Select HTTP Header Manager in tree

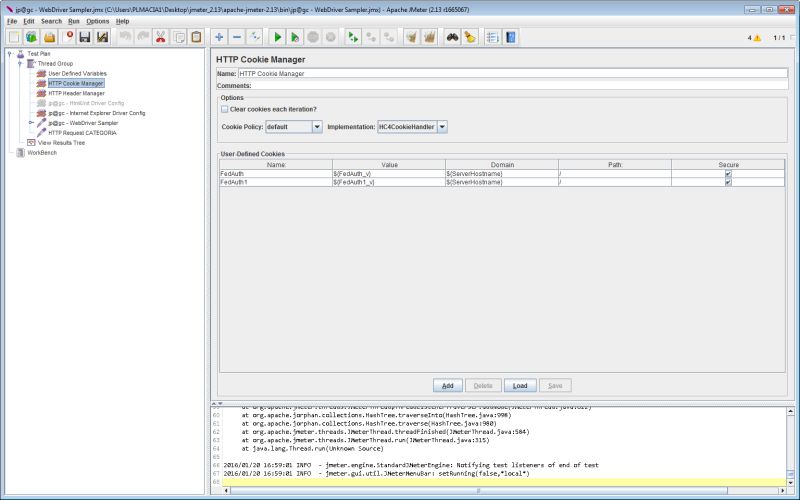click(x=77, y=93)
